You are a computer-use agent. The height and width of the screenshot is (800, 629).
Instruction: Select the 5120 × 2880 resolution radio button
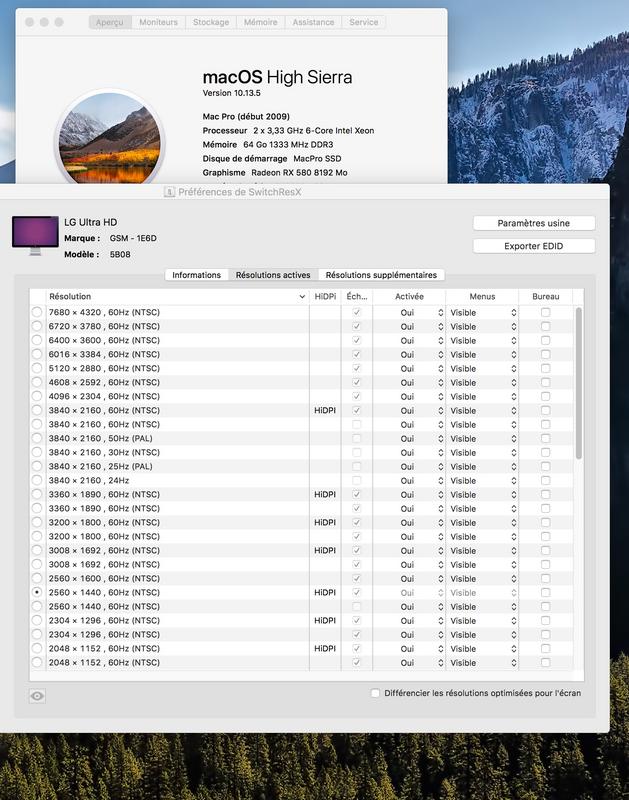click(37, 368)
